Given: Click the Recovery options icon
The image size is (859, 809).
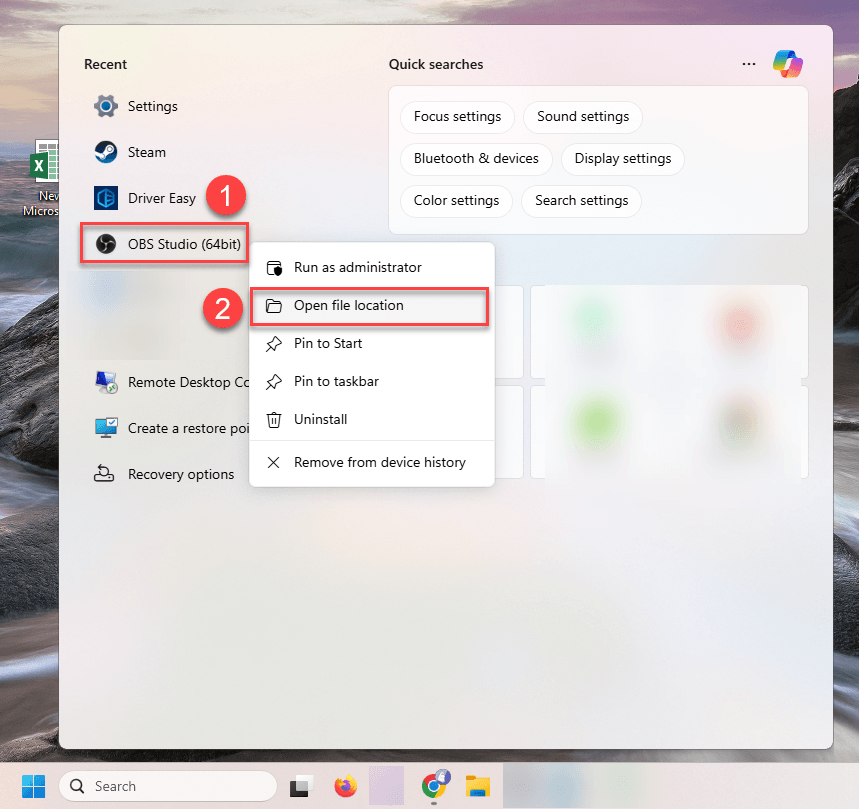Looking at the screenshot, I should [104, 474].
